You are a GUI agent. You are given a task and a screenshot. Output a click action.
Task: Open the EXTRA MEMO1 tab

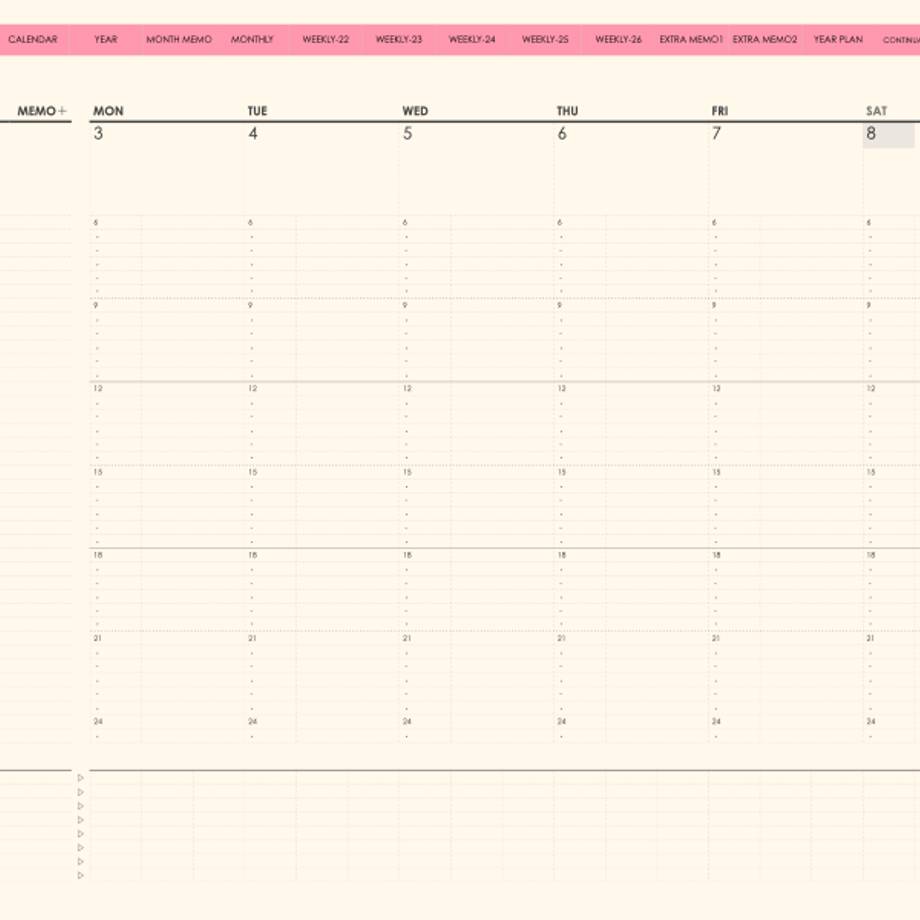pos(691,39)
